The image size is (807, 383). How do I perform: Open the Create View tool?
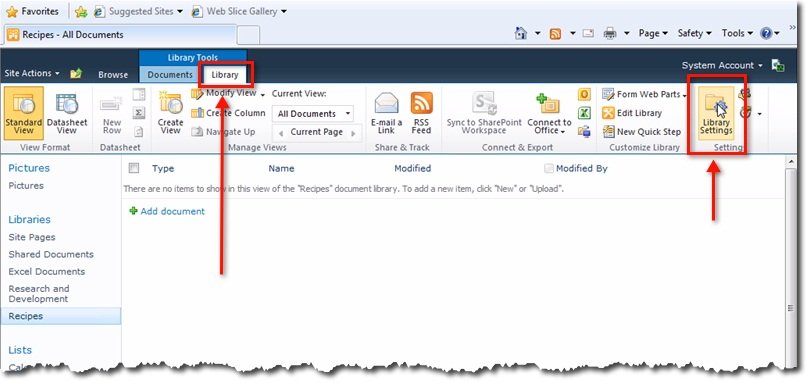[170, 113]
